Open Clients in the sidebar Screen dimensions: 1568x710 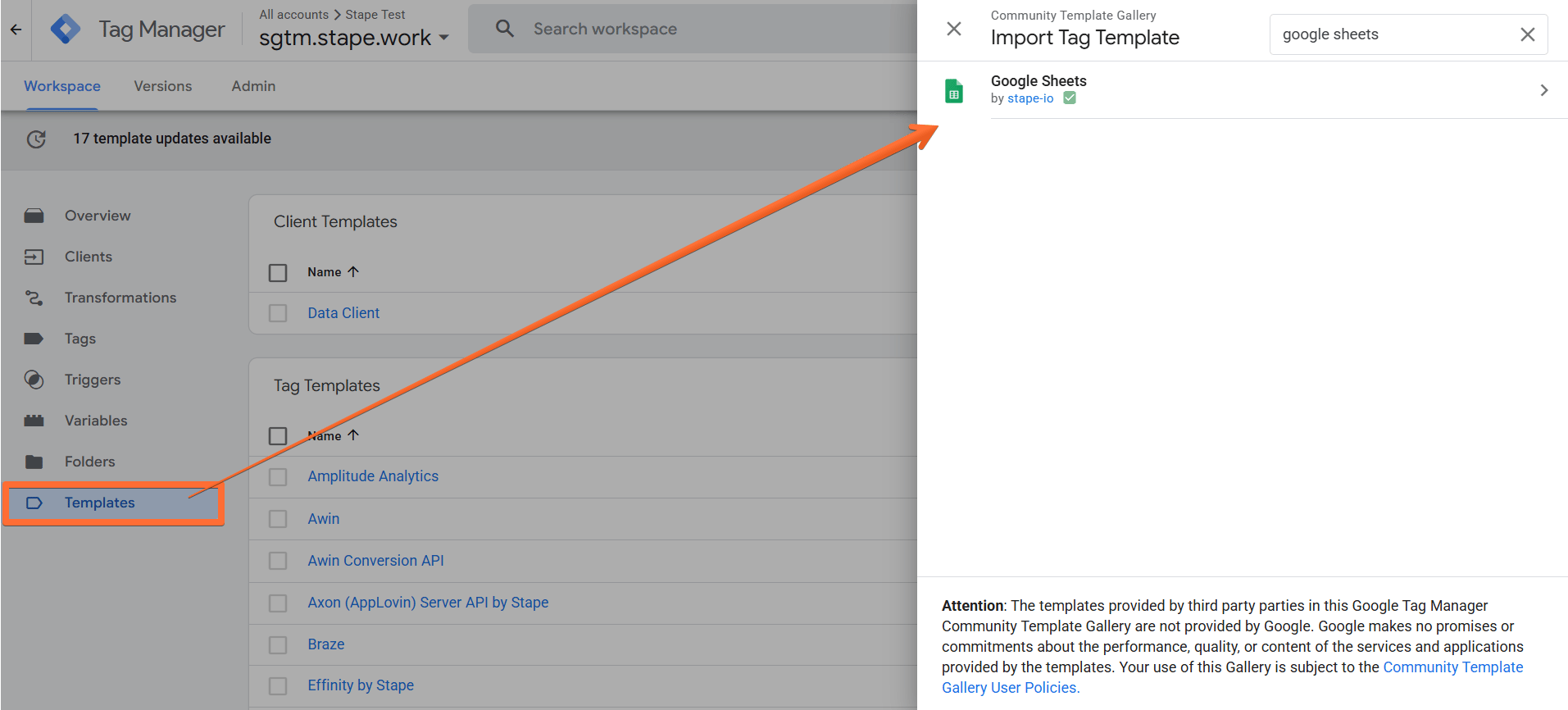click(89, 257)
